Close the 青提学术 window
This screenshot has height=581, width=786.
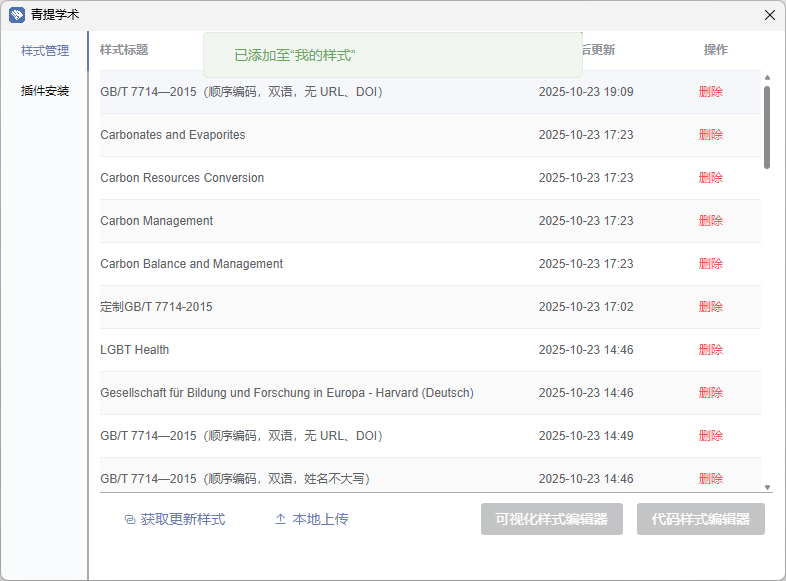769,15
